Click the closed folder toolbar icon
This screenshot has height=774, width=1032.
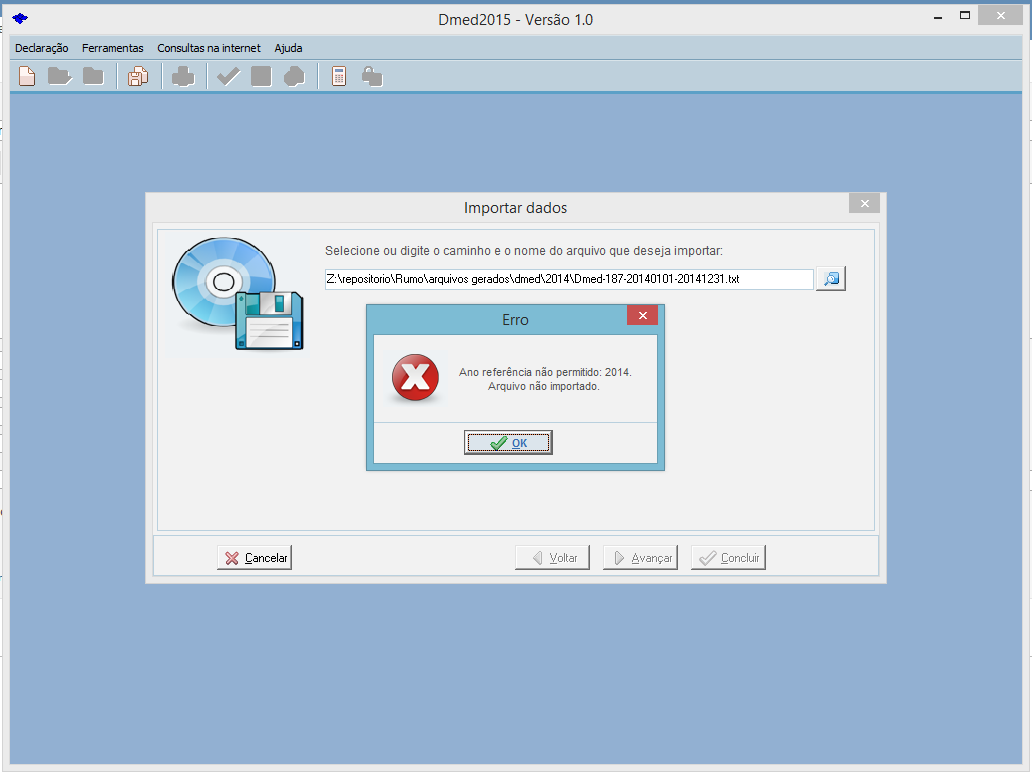pos(93,76)
